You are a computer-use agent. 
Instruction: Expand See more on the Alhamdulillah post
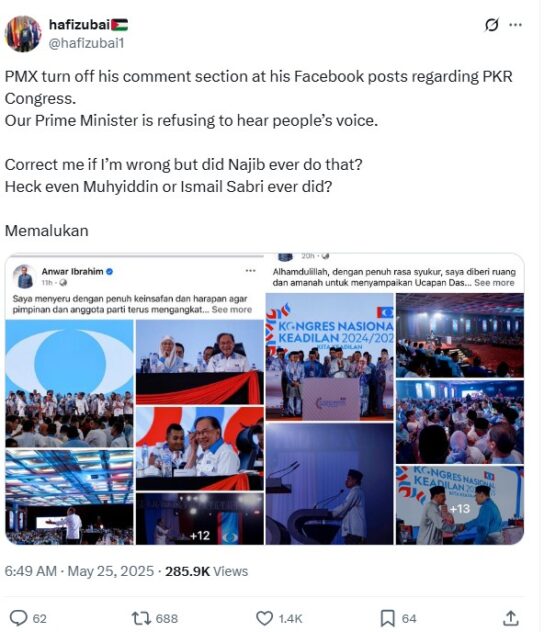click(x=494, y=283)
